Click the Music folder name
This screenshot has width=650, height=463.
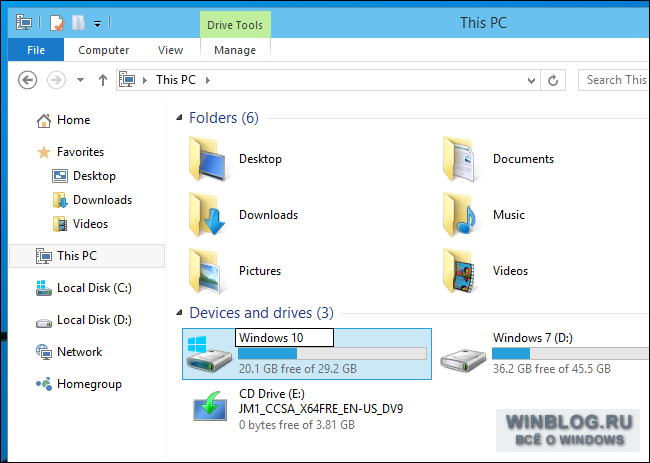(509, 215)
